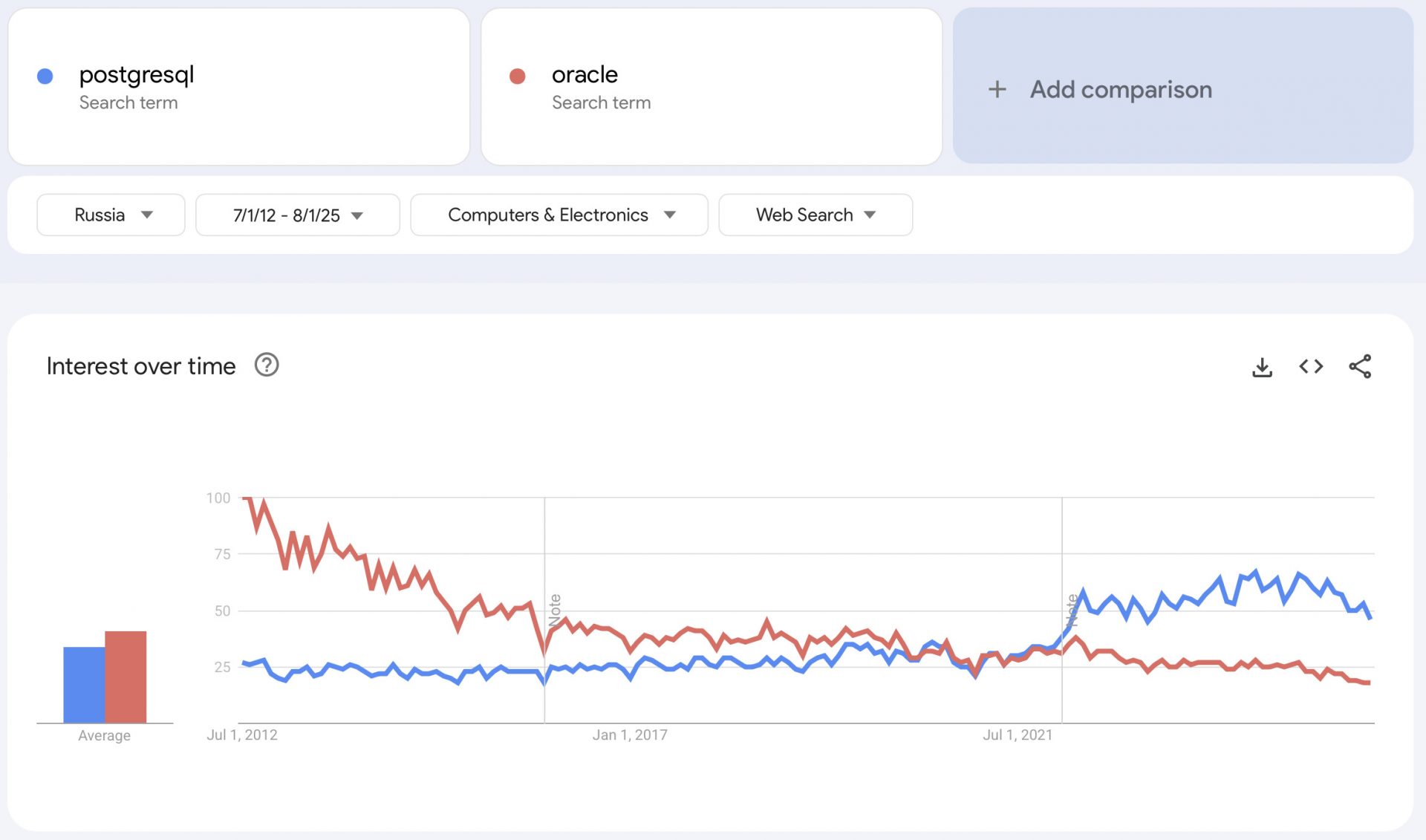The width and height of the screenshot is (1426, 840).
Task: Click the embed code icon
Action: pyautogui.click(x=1311, y=367)
